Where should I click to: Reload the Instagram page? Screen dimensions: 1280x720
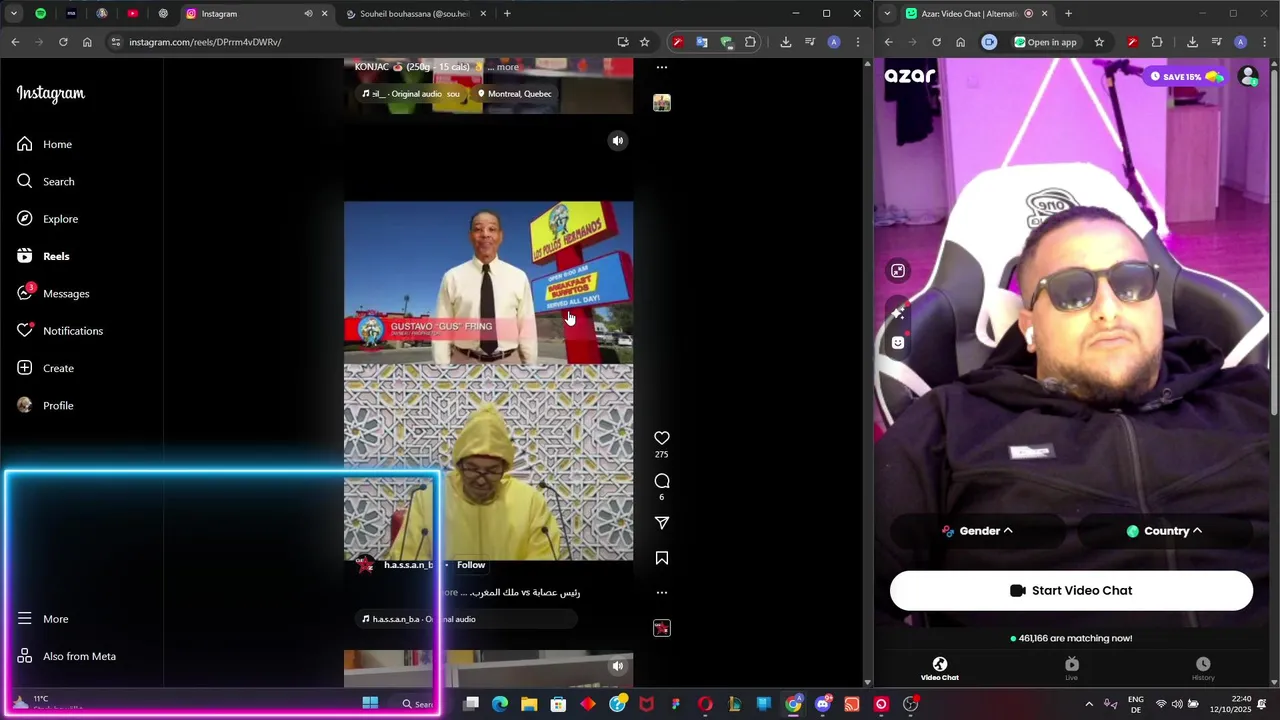point(63,42)
